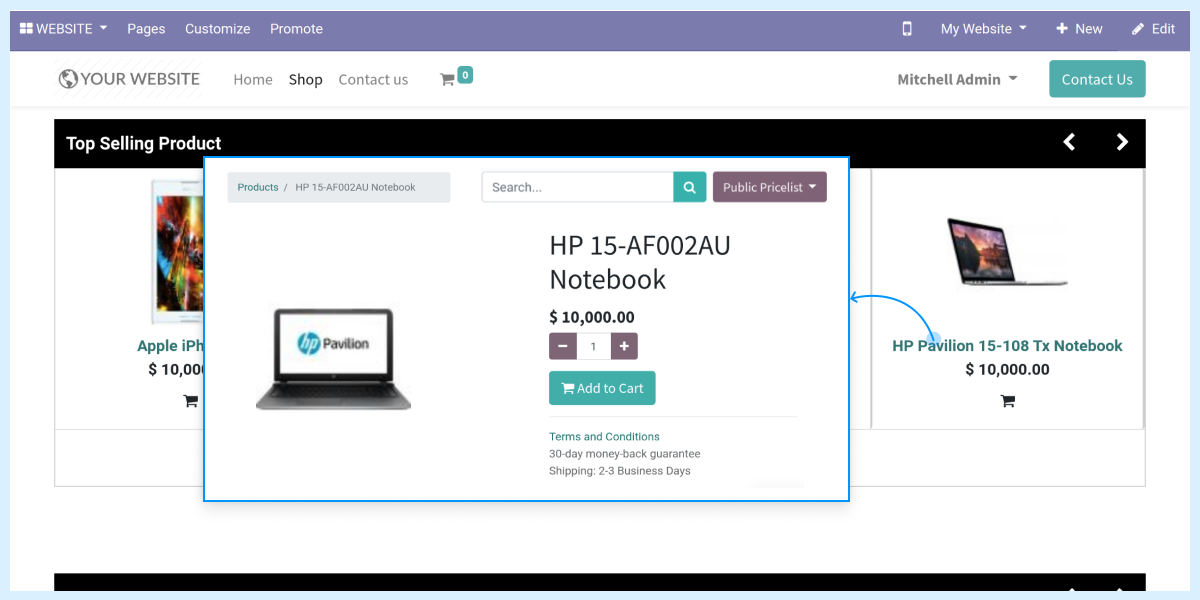The image size is (1200, 600).
Task: Click the Add to Cart button
Action: [x=601, y=388]
